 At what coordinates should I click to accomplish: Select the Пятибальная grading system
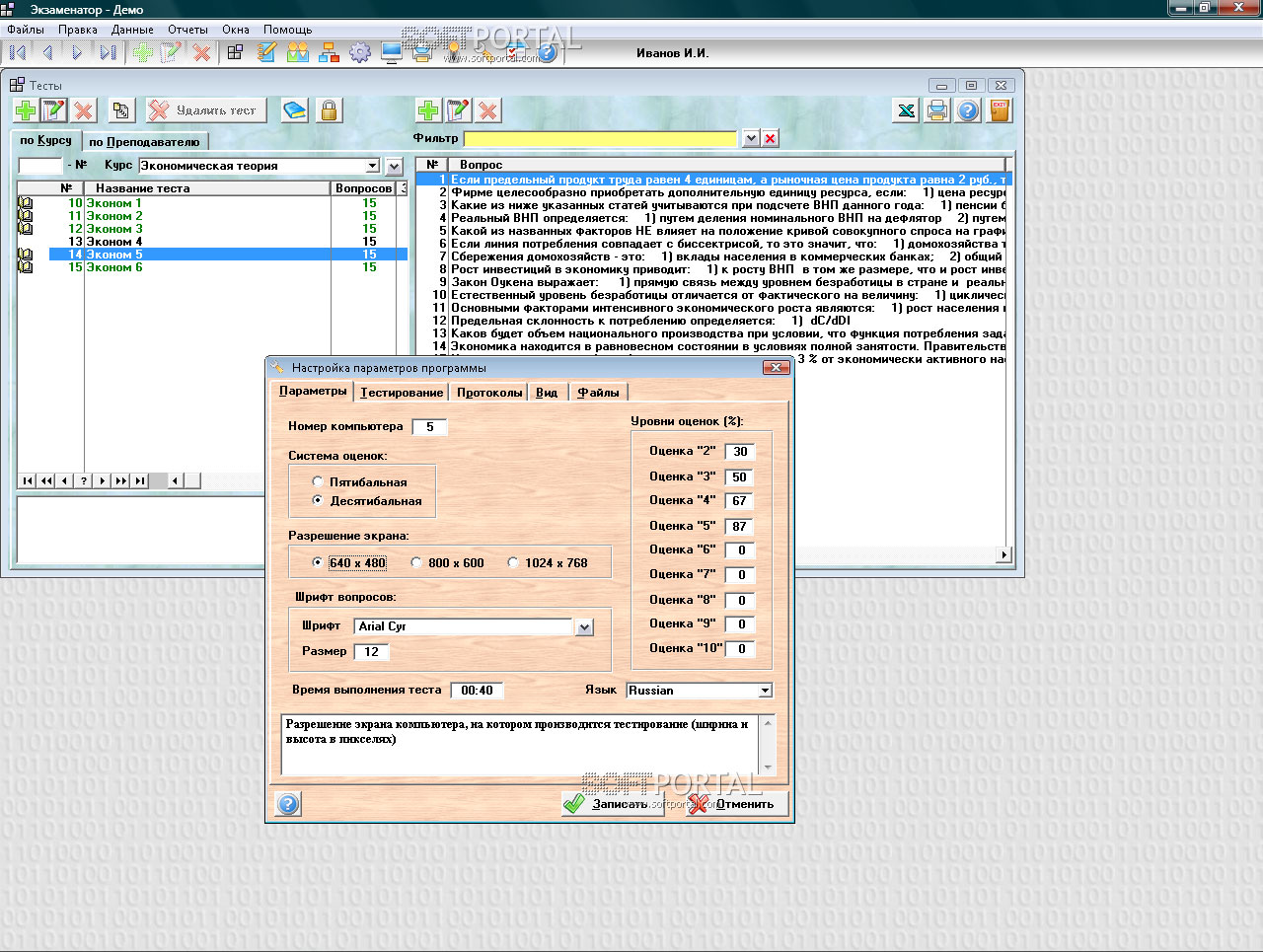point(318,481)
